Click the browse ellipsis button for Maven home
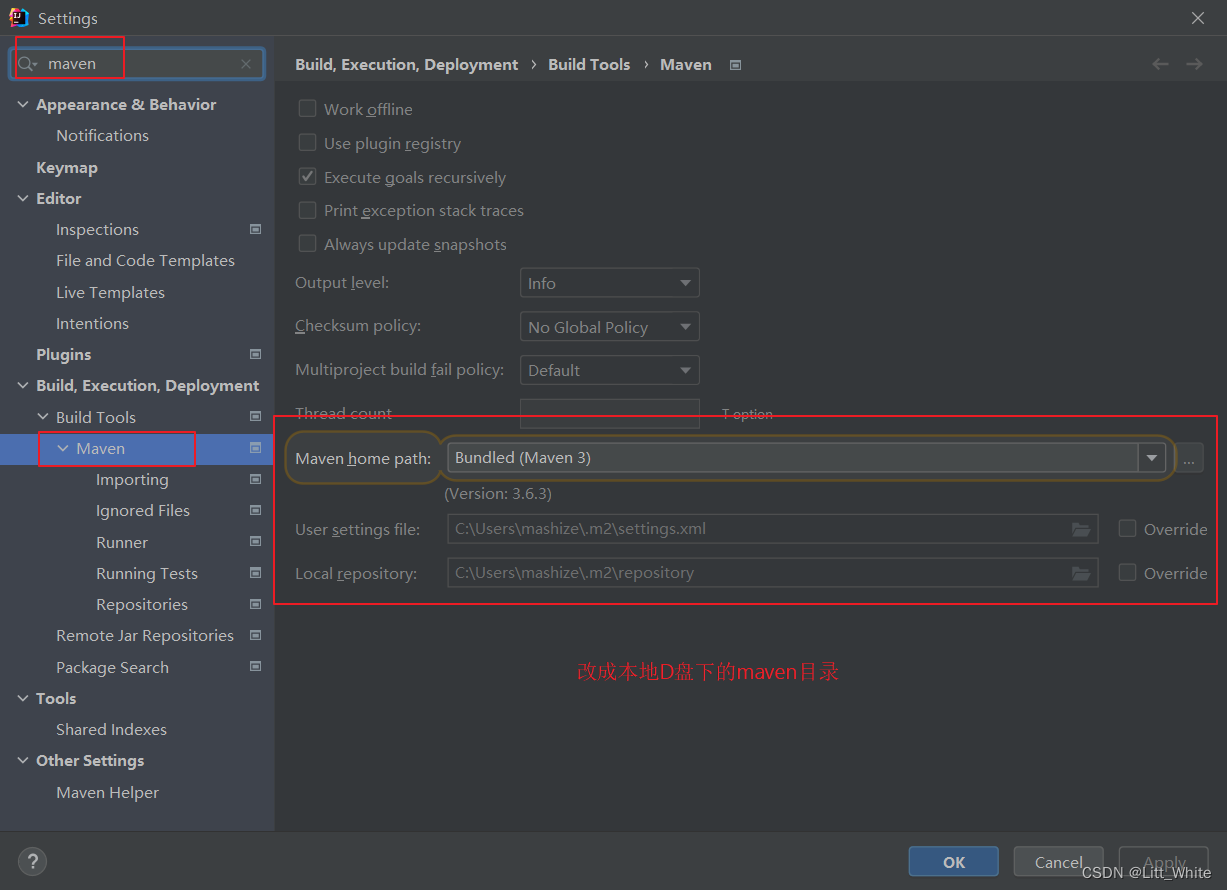Image resolution: width=1227 pixels, height=890 pixels. click(x=1189, y=459)
